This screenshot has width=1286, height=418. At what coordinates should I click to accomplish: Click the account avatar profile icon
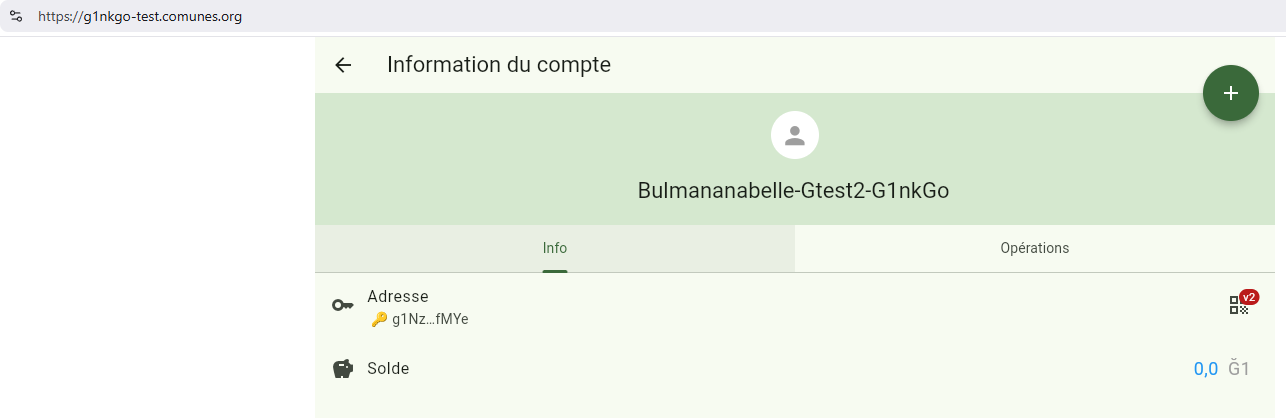tap(795, 135)
